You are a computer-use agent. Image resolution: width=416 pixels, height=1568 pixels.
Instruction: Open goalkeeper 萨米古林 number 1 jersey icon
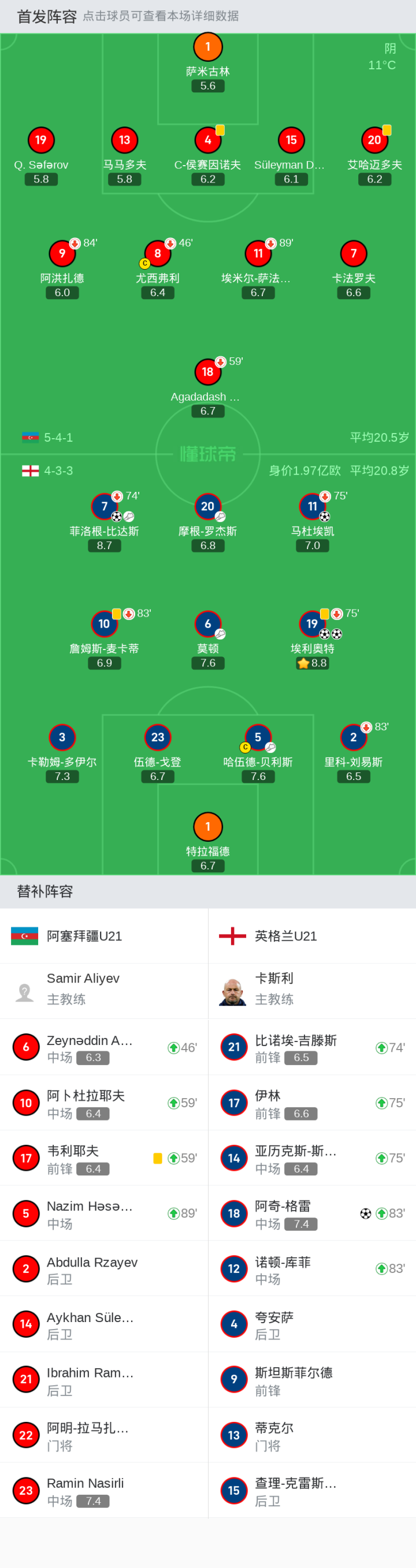[x=207, y=47]
